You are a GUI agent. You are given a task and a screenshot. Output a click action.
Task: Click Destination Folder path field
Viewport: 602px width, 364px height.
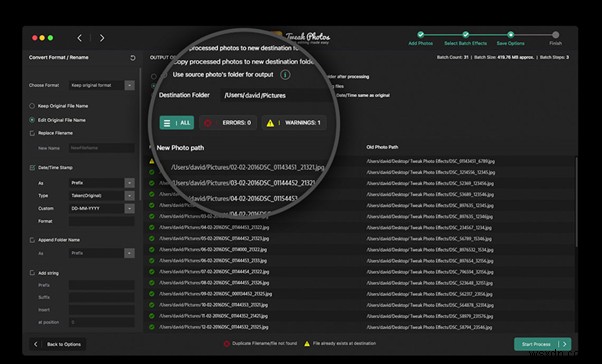[275, 95]
